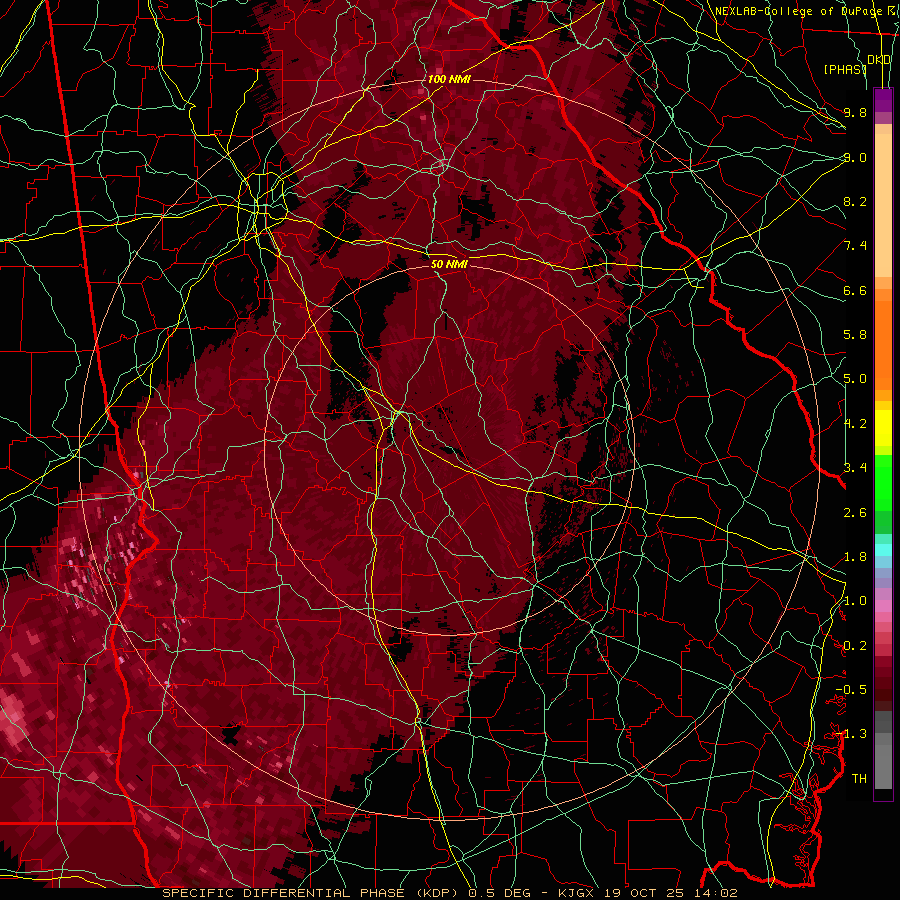Click the 0.5 DEG elevation text in the caption
The width and height of the screenshot is (900, 900).
click(x=499, y=893)
